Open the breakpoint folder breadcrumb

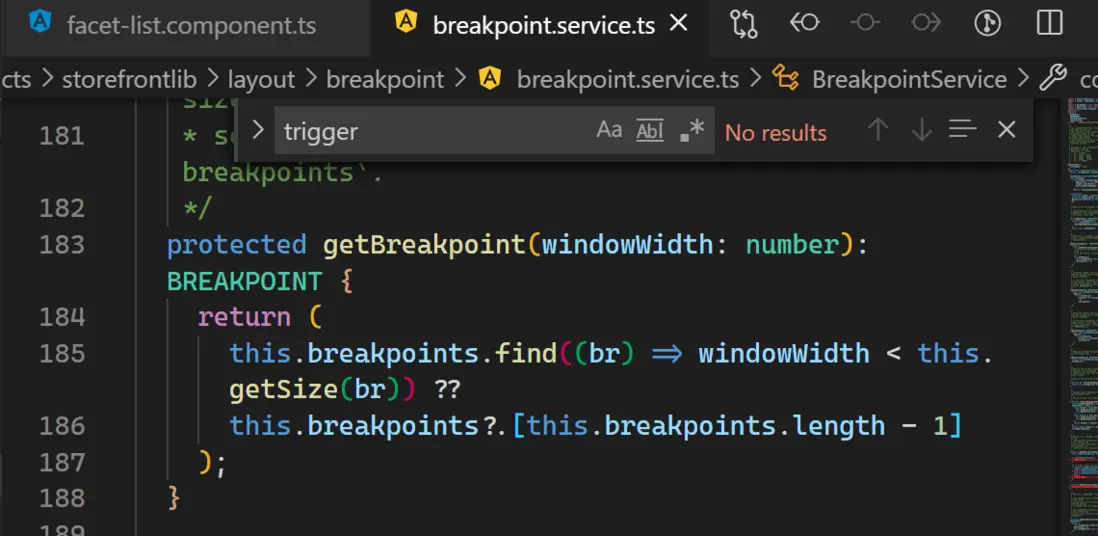pyautogui.click(x=385, y=79)
